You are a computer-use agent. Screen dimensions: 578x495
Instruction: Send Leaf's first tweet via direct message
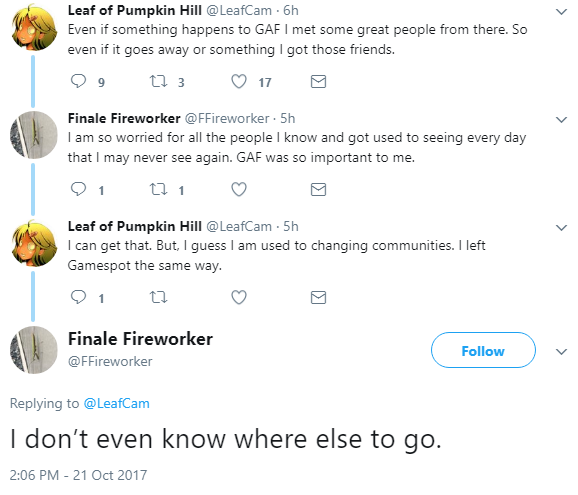(x=318, y=81)
